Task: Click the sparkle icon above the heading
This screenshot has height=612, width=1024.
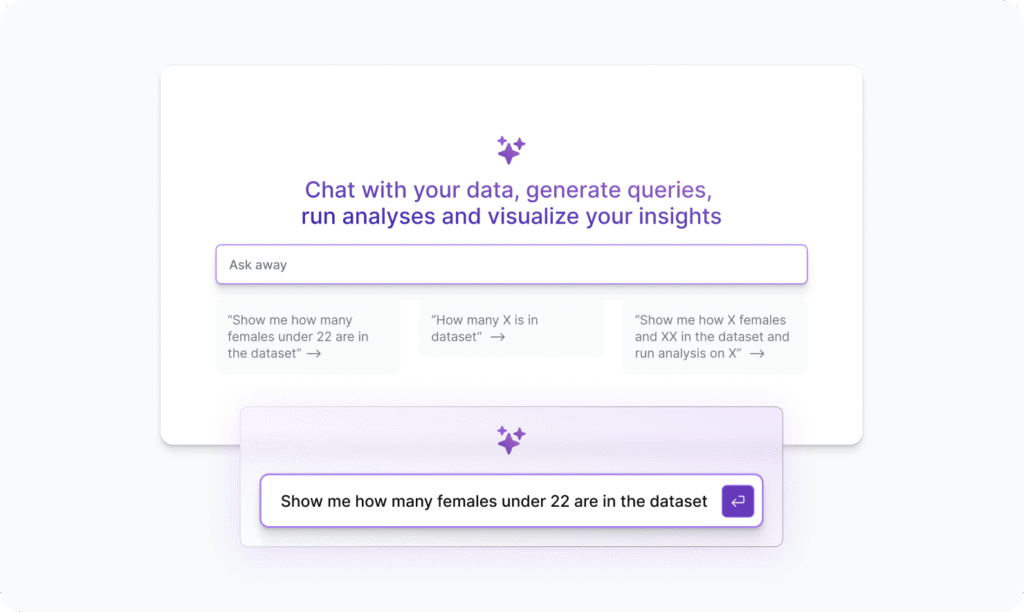Action: coord(511,150)
